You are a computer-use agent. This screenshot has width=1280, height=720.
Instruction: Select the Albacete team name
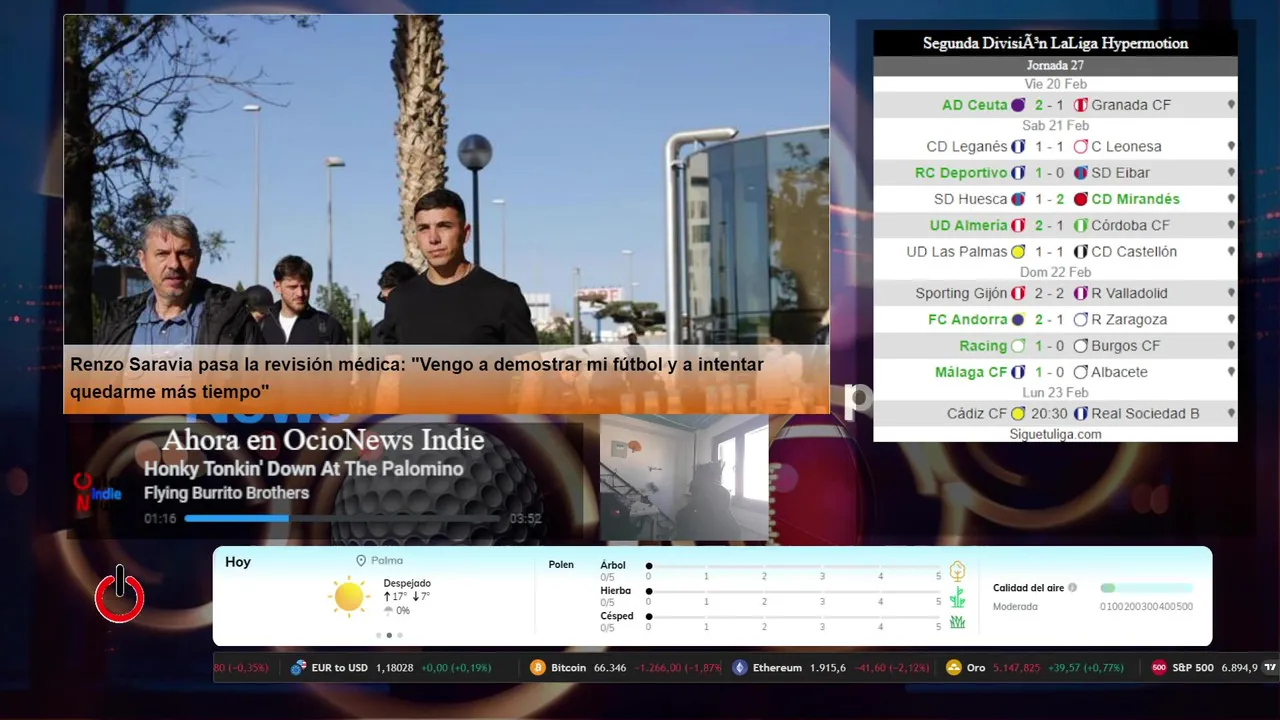[x=1120, y=372]
